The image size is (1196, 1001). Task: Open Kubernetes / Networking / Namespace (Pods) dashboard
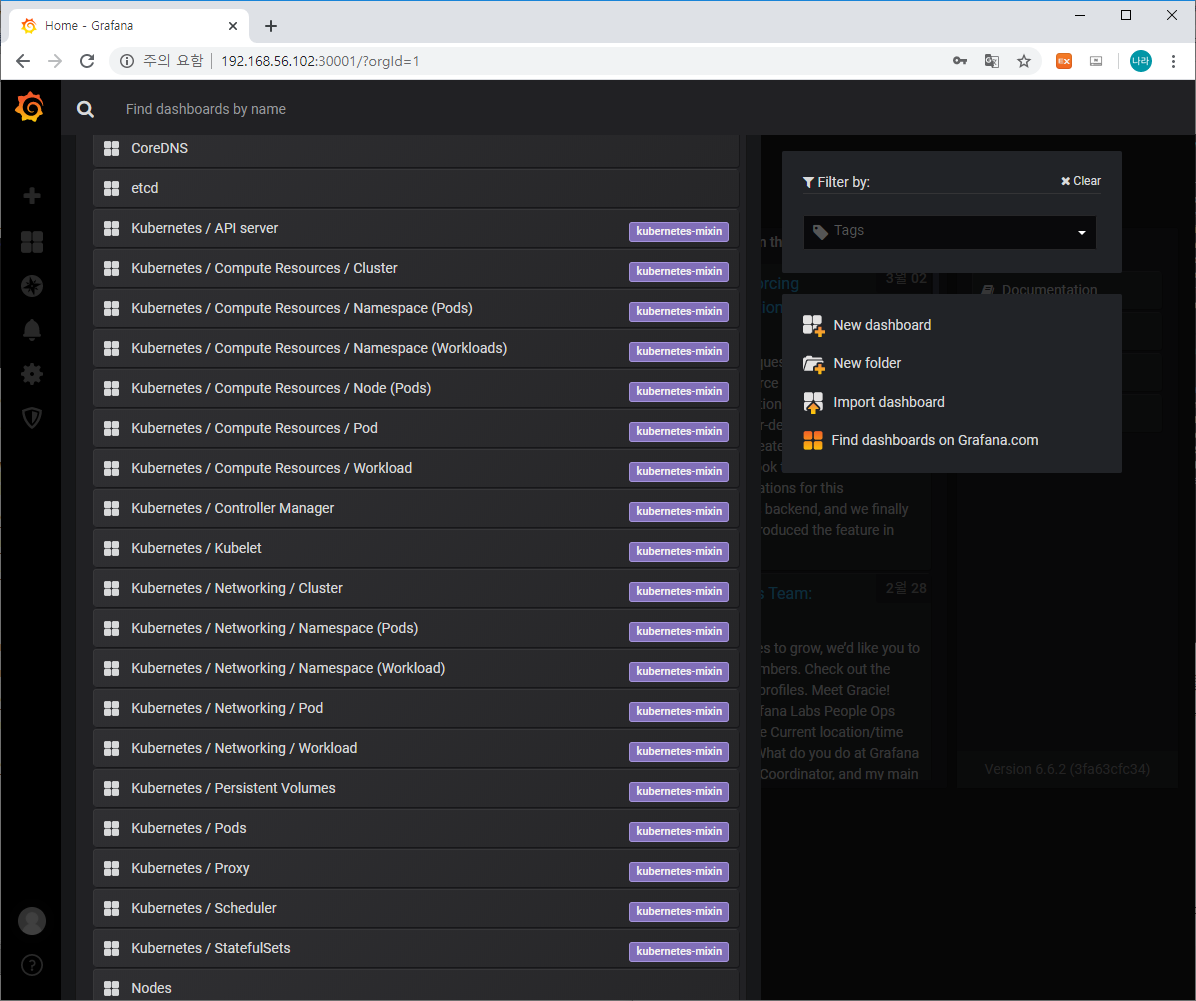click(x=416, y=628)
